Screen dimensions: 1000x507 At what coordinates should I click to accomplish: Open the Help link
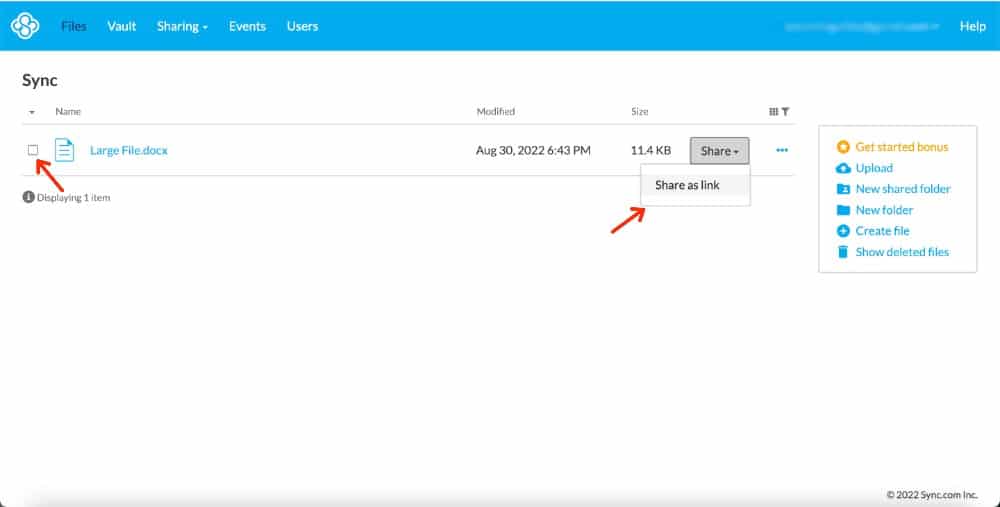(x=973, y=26)
